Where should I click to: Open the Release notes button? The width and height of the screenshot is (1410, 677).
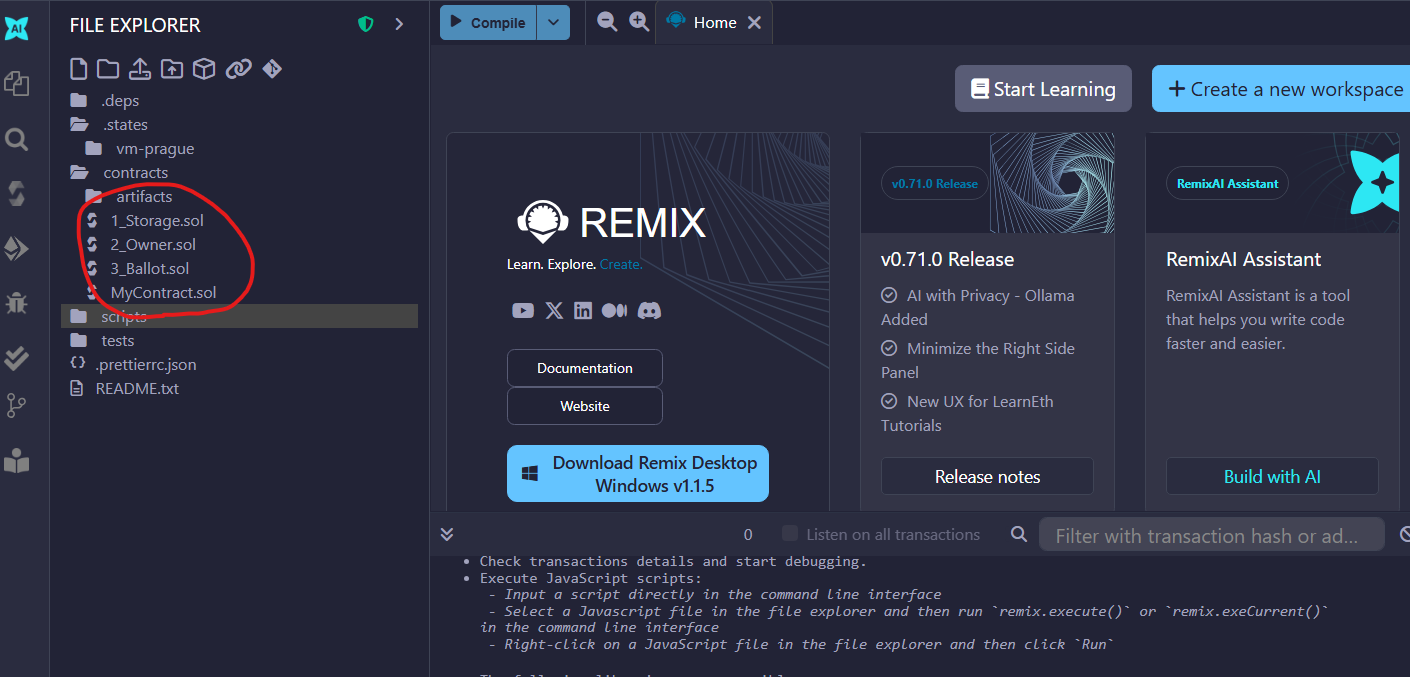tap(987, 476)
